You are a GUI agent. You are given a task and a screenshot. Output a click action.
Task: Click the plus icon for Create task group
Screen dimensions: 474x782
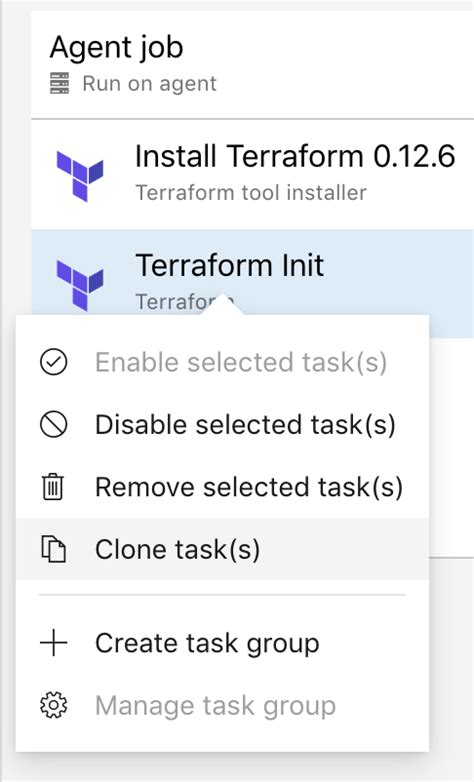pyautogui.click(x=53, y=643)
